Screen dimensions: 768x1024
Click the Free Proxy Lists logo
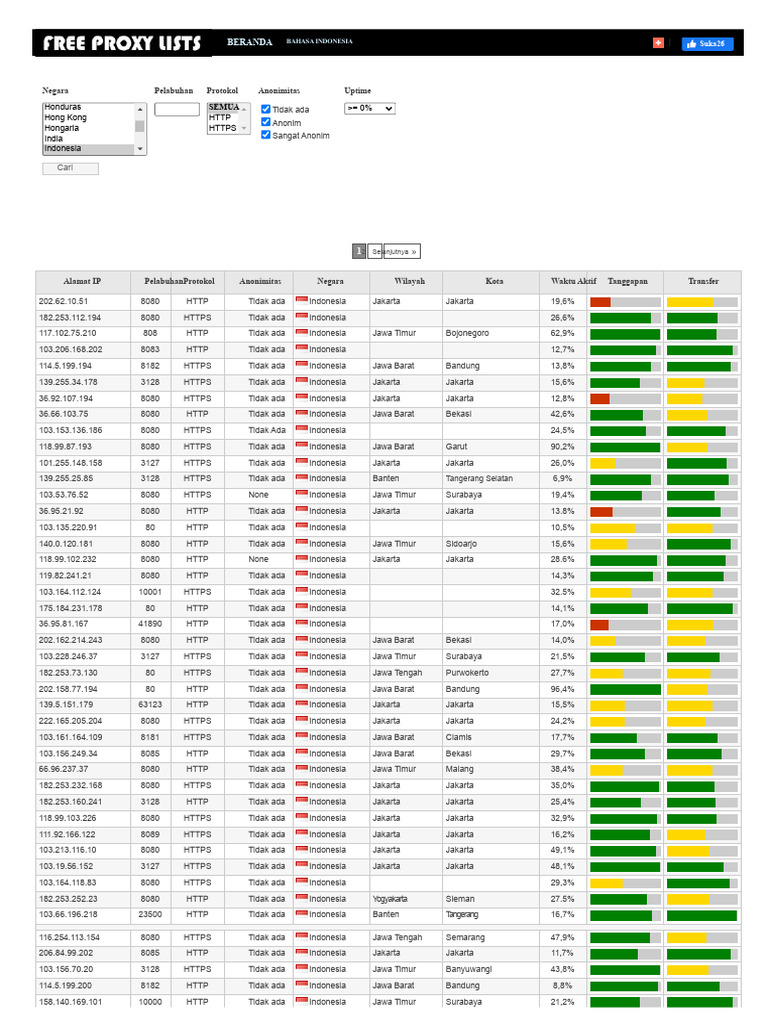pos(122,43)
